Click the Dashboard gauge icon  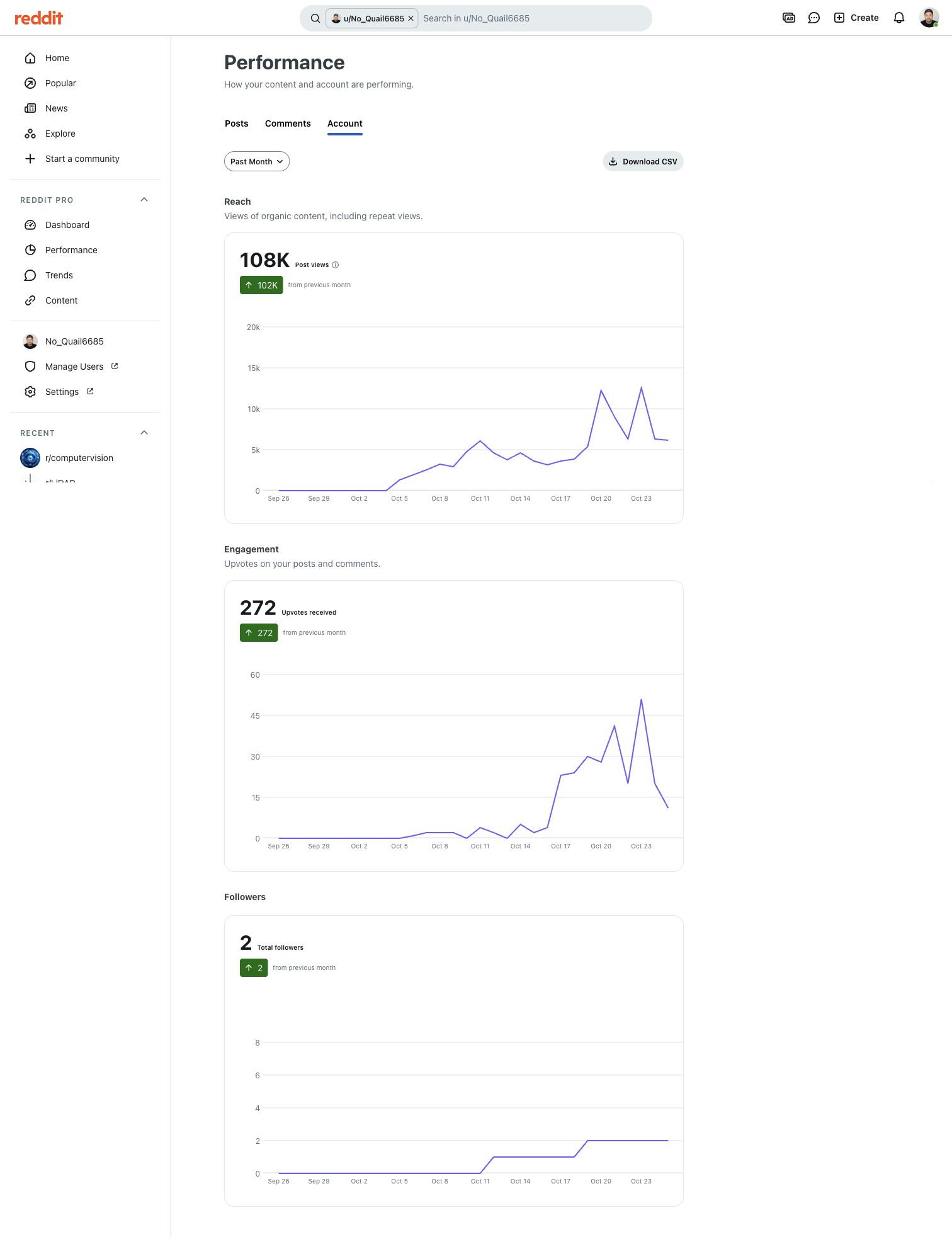pos(30,225)
